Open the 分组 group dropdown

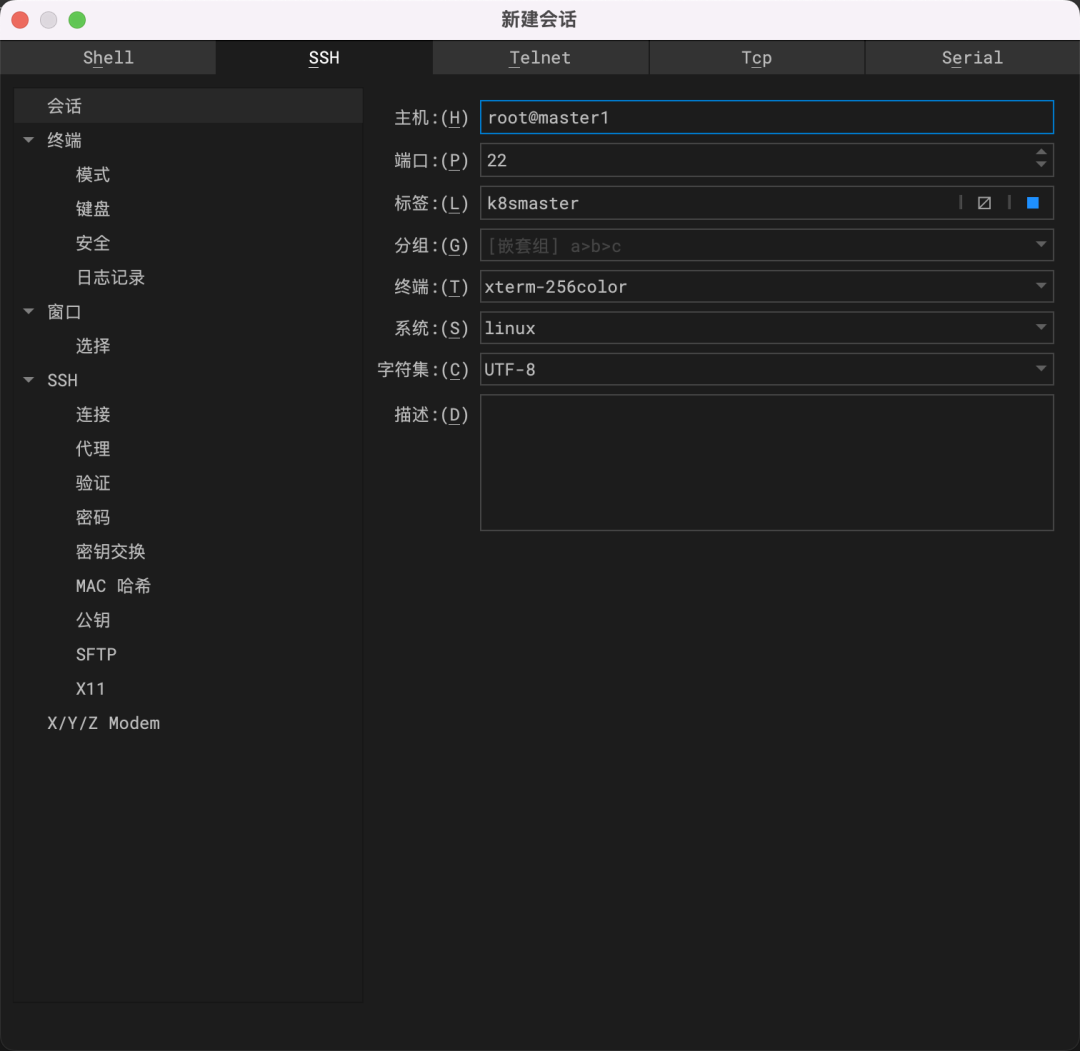[x=1041, y=245]
